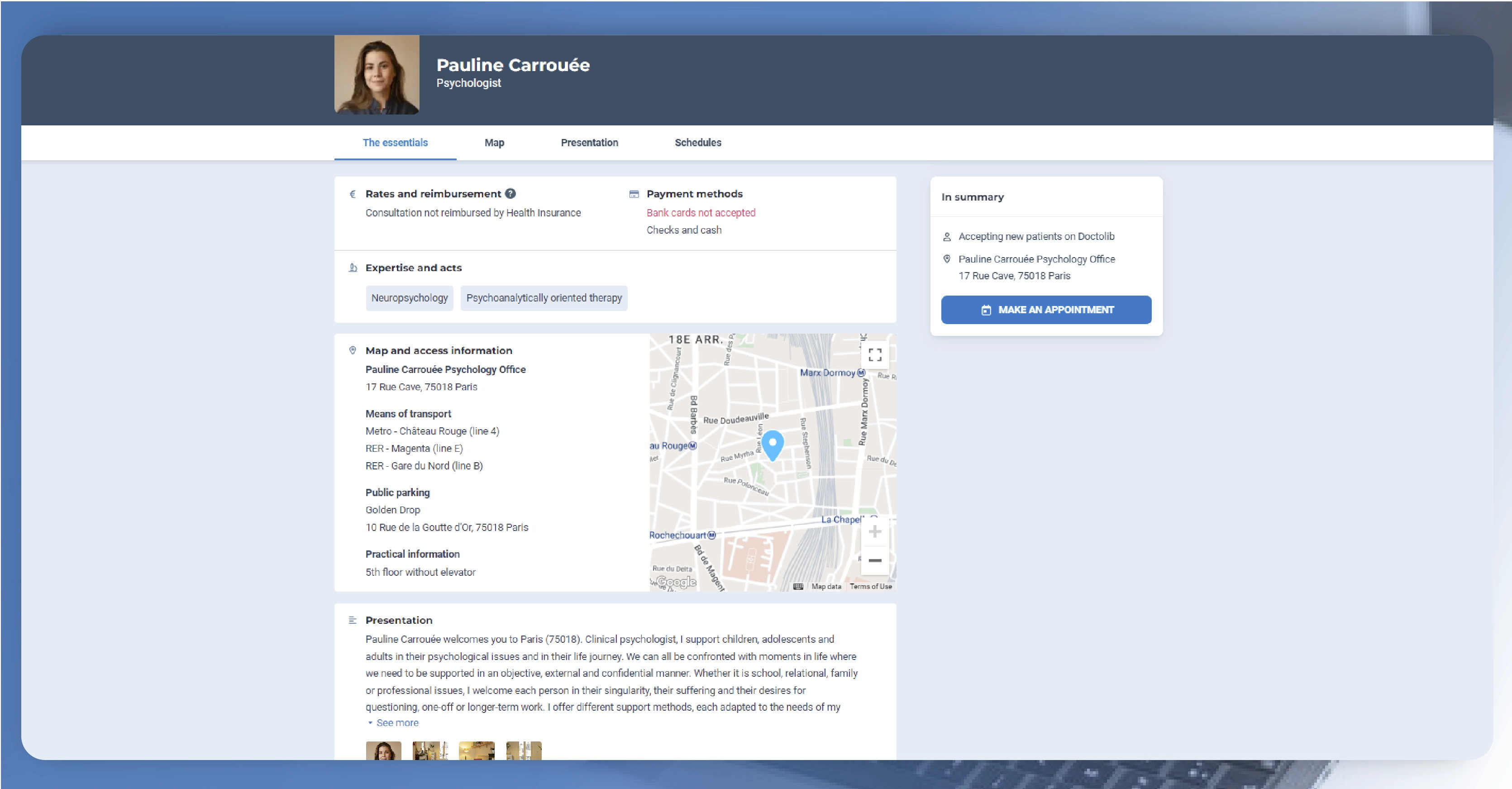Click the expand map fullscreen icon

point(875,355)
